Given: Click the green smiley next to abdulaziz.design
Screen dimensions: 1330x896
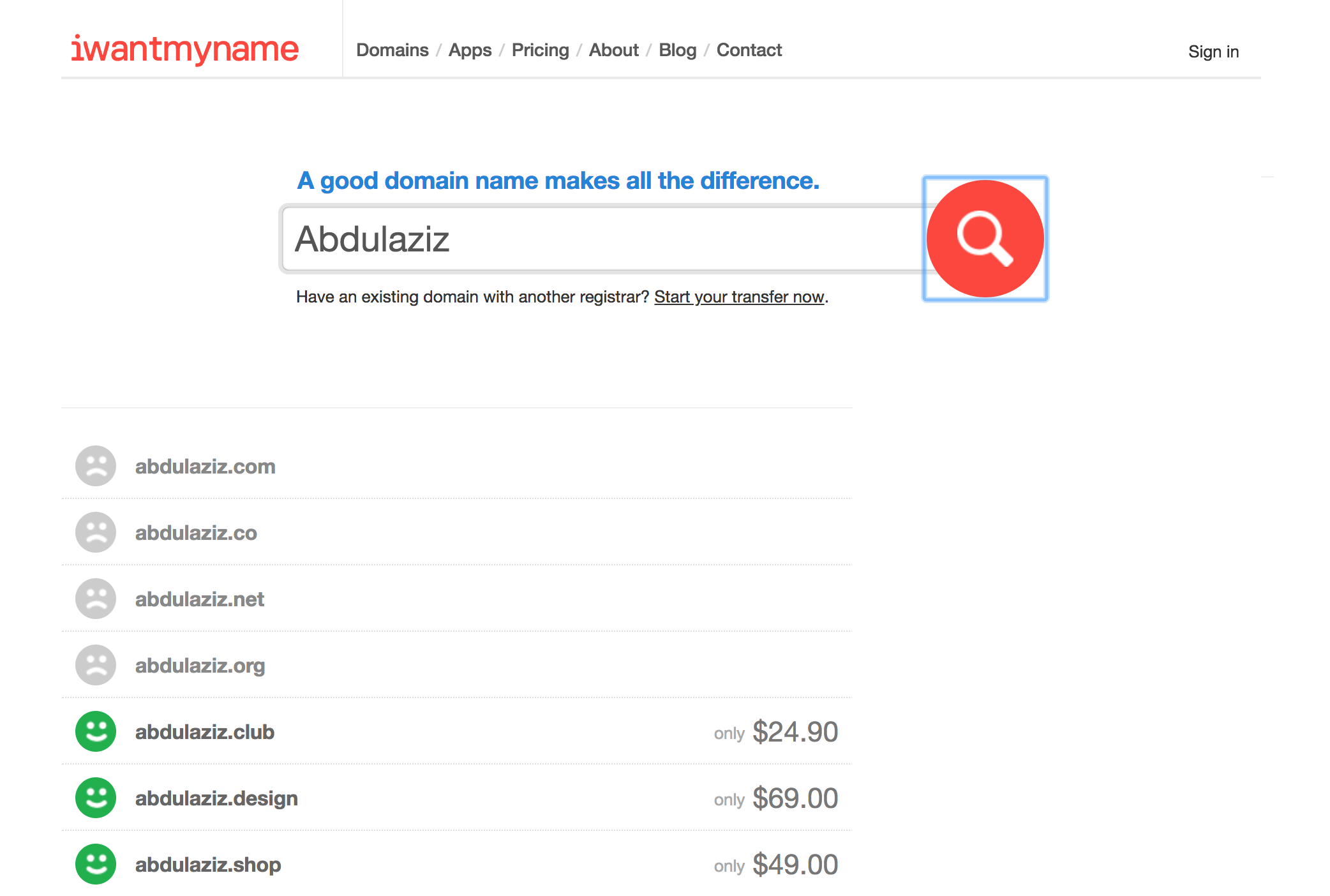Looking at the screenshot, I should pos(96,798).
